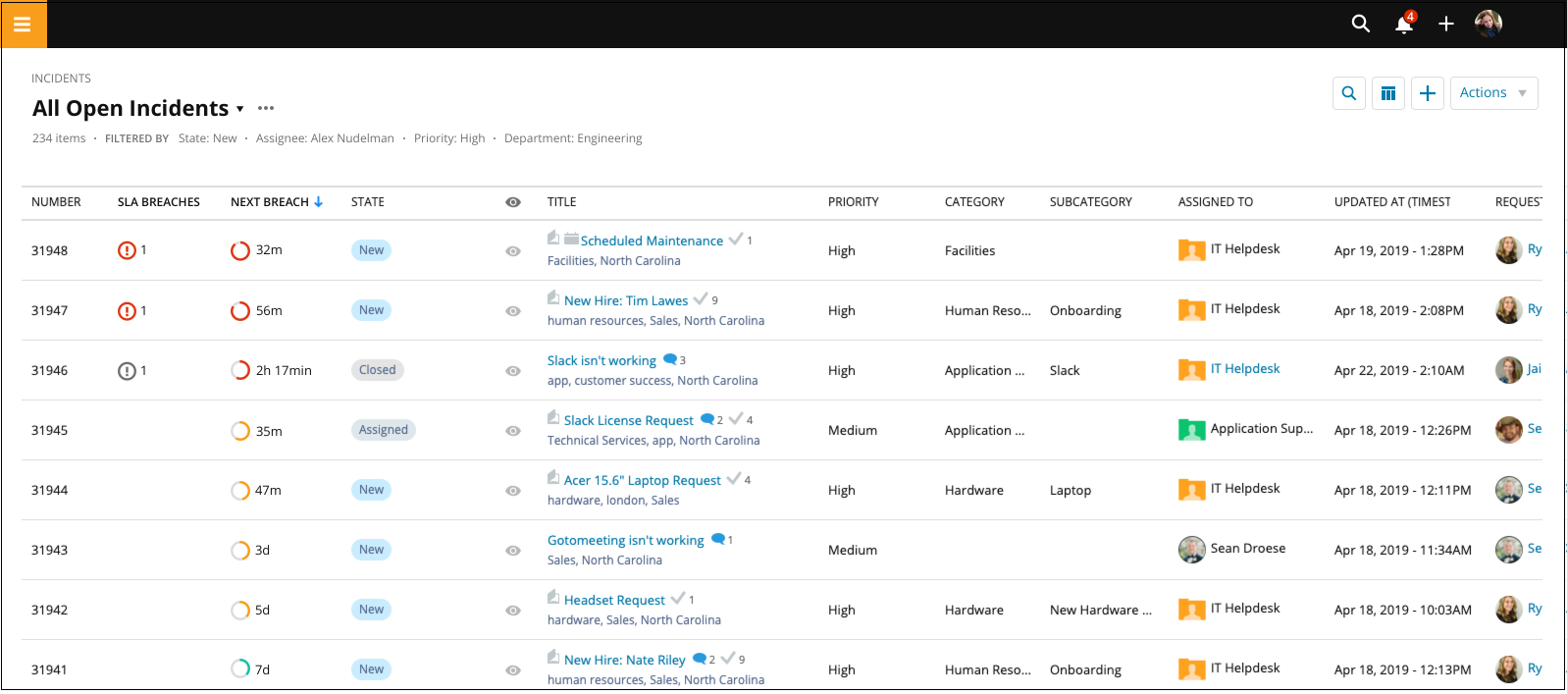This screenshot has width=1568, height=694.
Task: Toggle the watch eye for incident 31945
Action: (x=512, y=431)
